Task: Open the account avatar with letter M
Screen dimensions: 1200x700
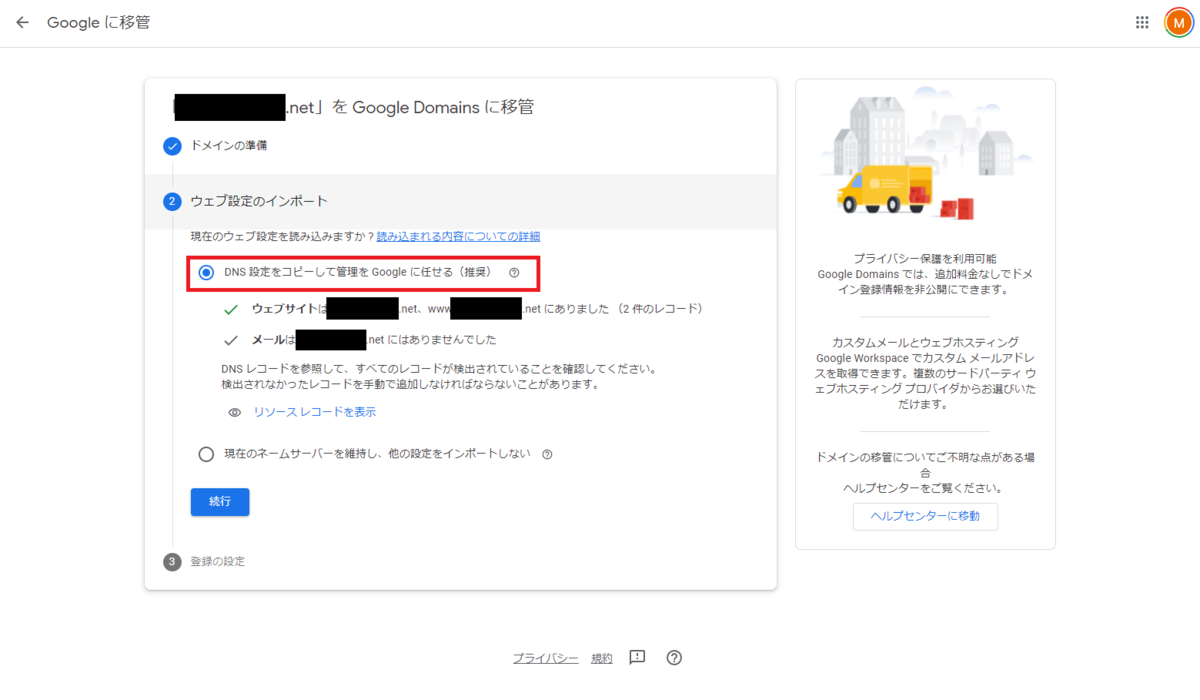Action: [1178, 23]
